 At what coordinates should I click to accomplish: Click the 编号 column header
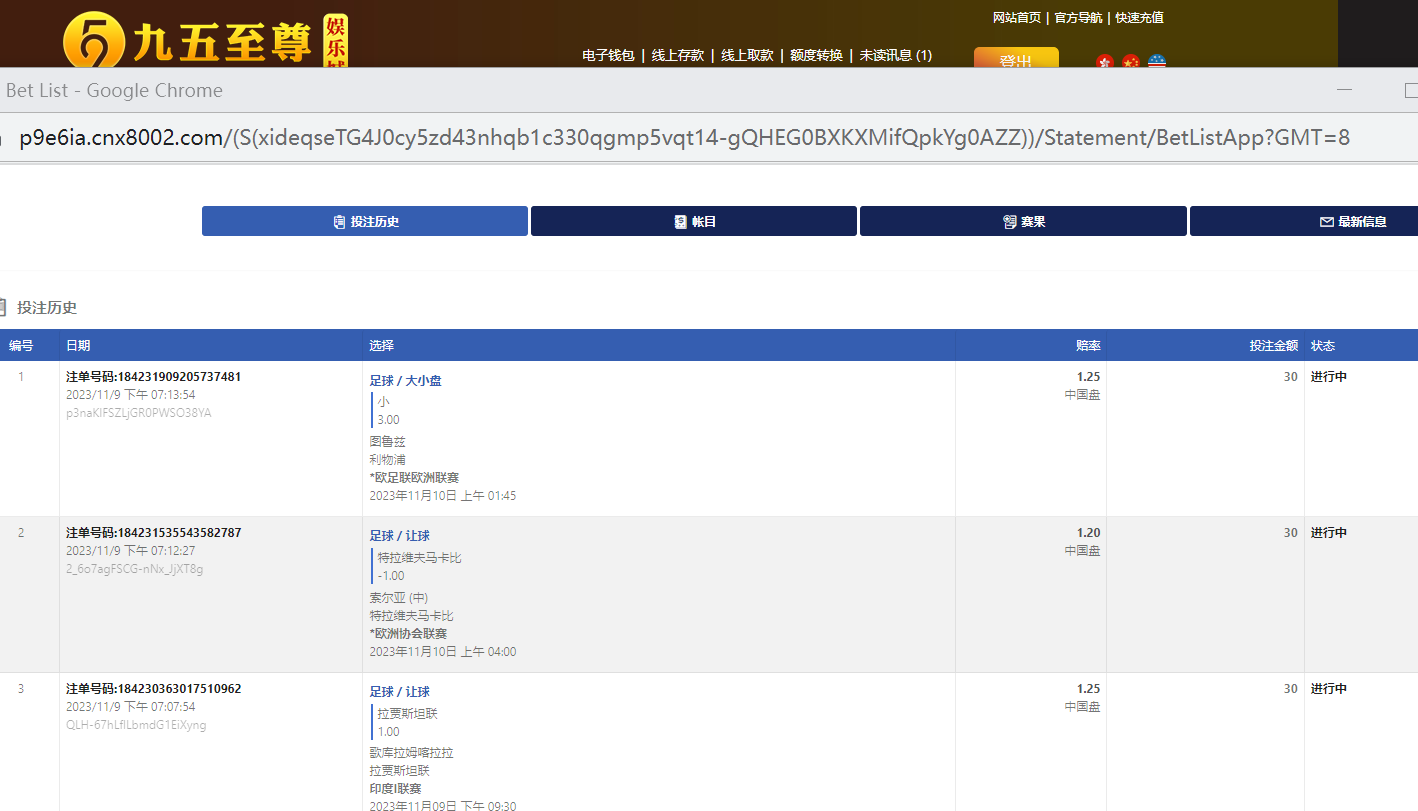point(21,346)
